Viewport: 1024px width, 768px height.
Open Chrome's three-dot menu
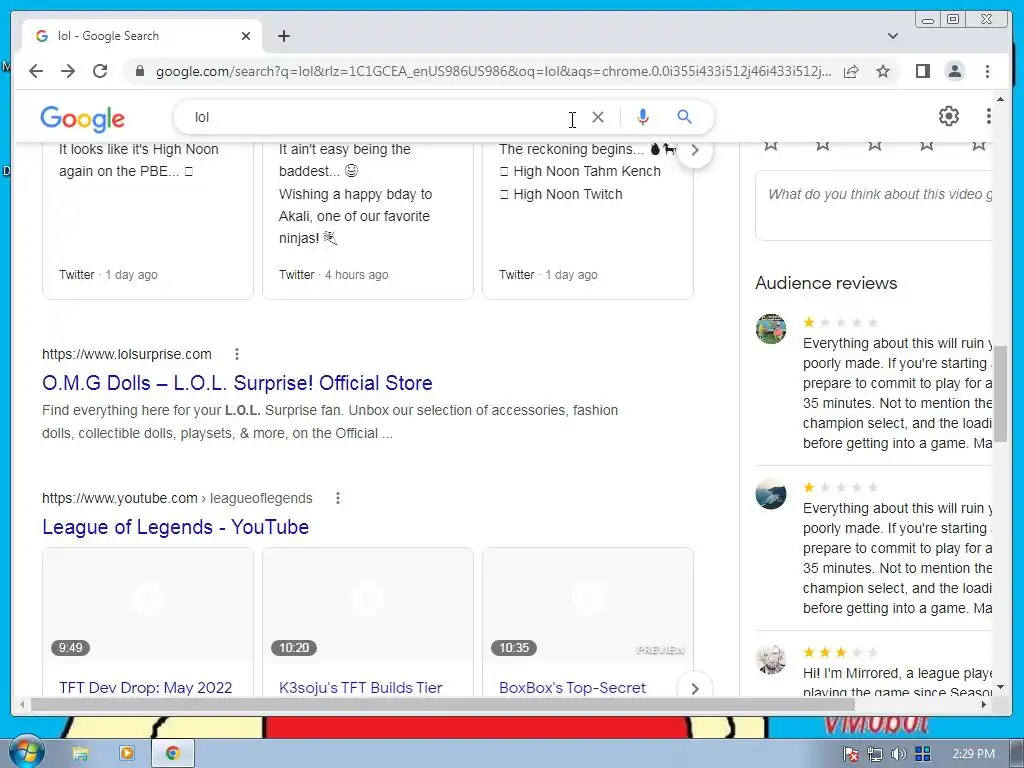tap(987, 71)
